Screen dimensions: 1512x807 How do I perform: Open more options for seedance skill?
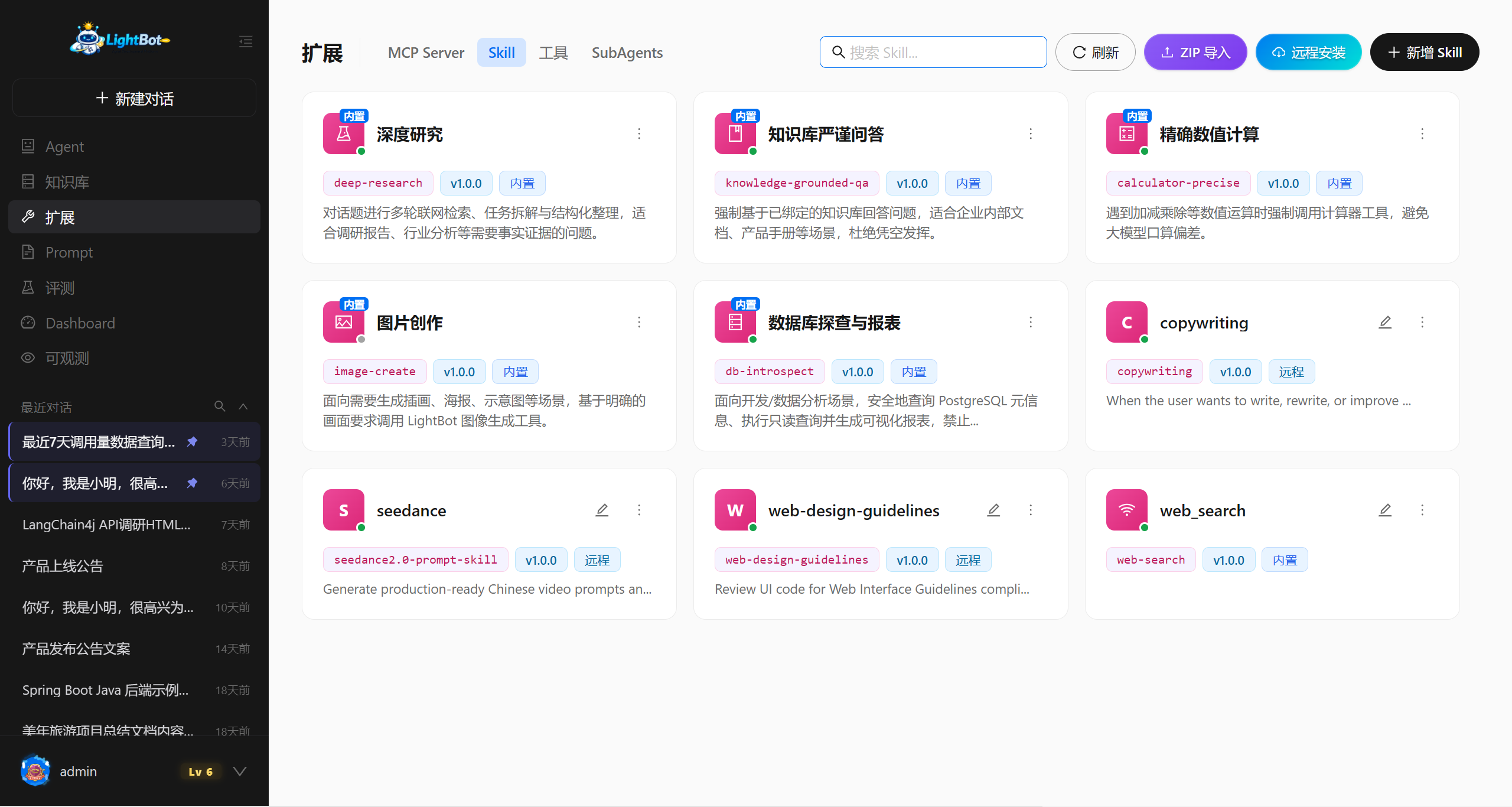639,510
